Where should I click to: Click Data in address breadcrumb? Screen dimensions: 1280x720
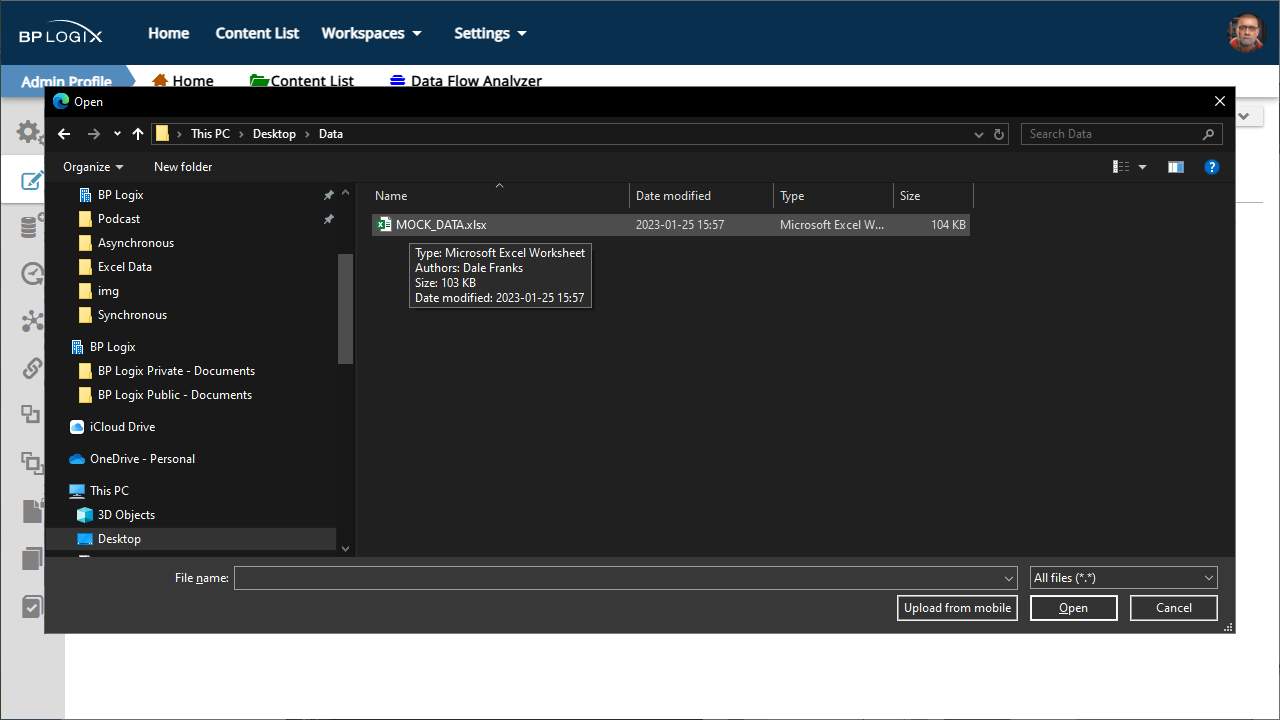(x=331, y=134)
